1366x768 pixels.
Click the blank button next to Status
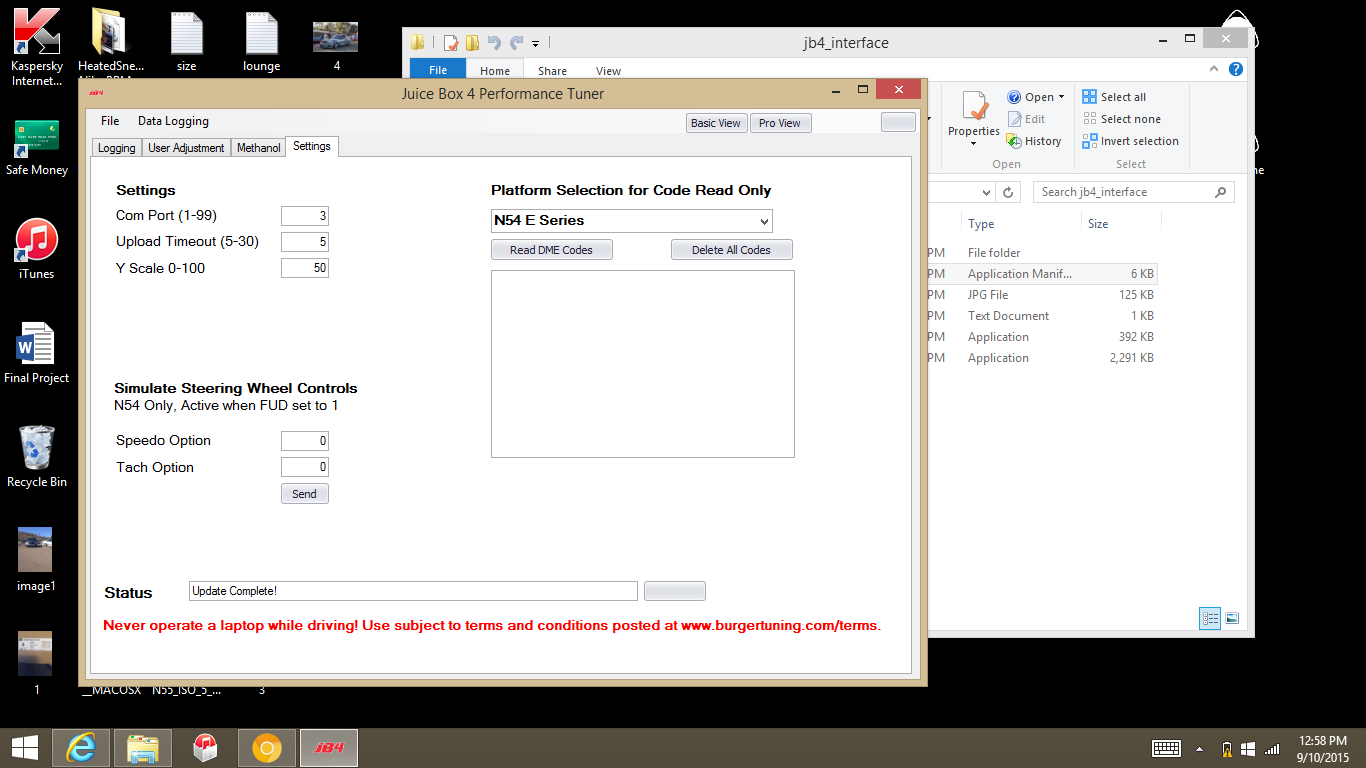click(675, 591)
